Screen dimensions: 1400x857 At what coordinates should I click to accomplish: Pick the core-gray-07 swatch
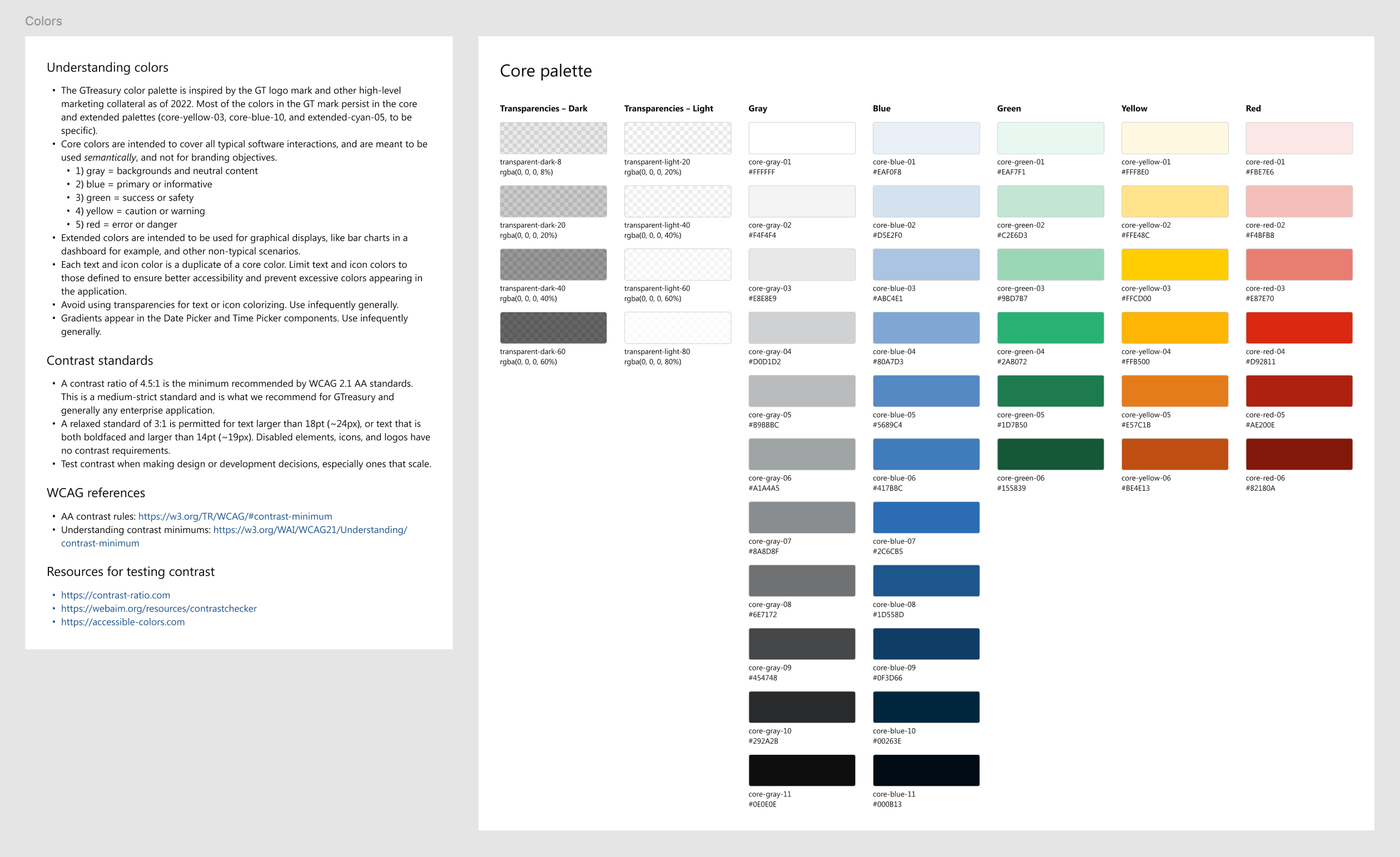click(802, 518)
